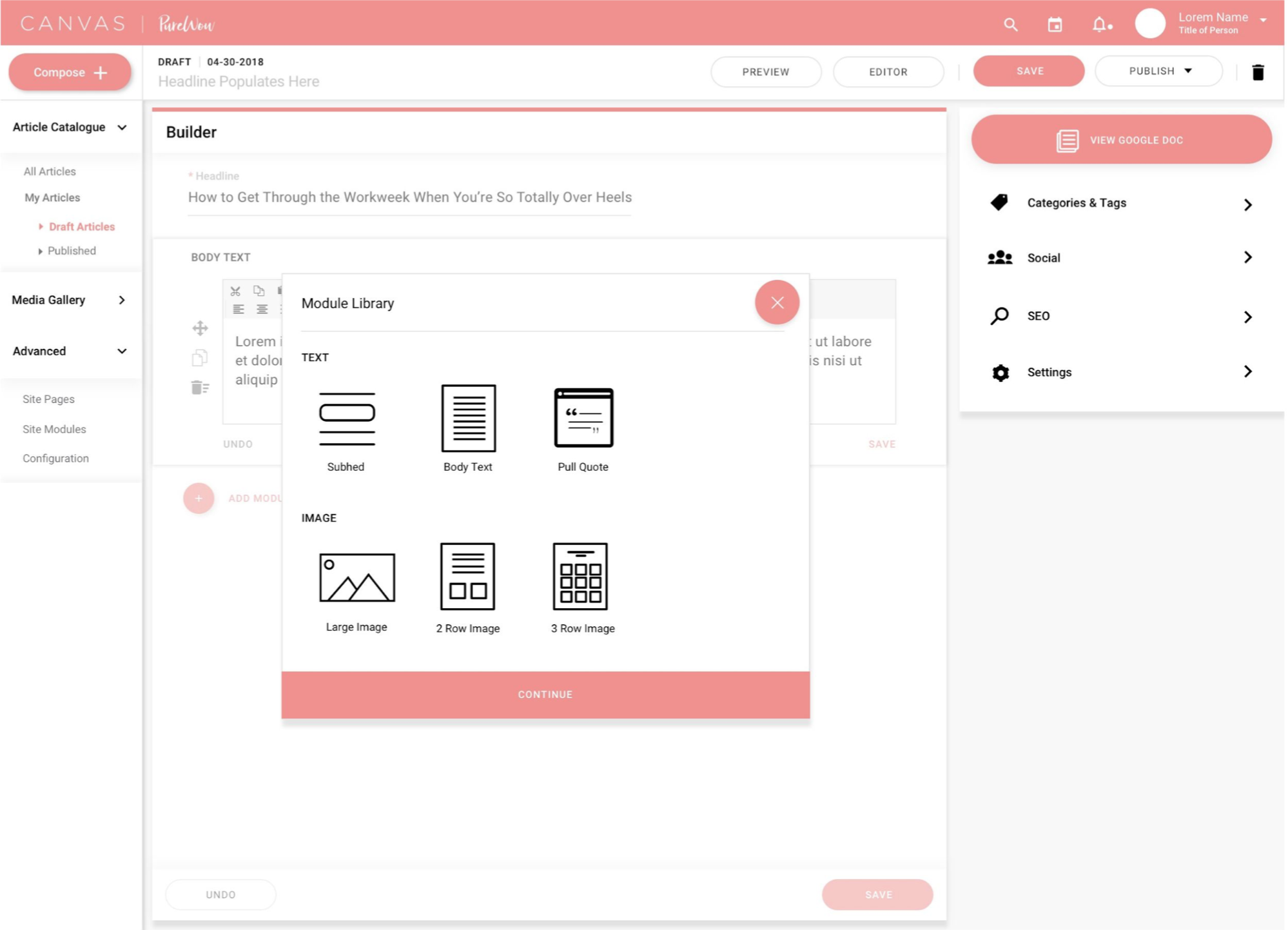
Task: Click the View Google Doc button
Action: point(1121,139)
